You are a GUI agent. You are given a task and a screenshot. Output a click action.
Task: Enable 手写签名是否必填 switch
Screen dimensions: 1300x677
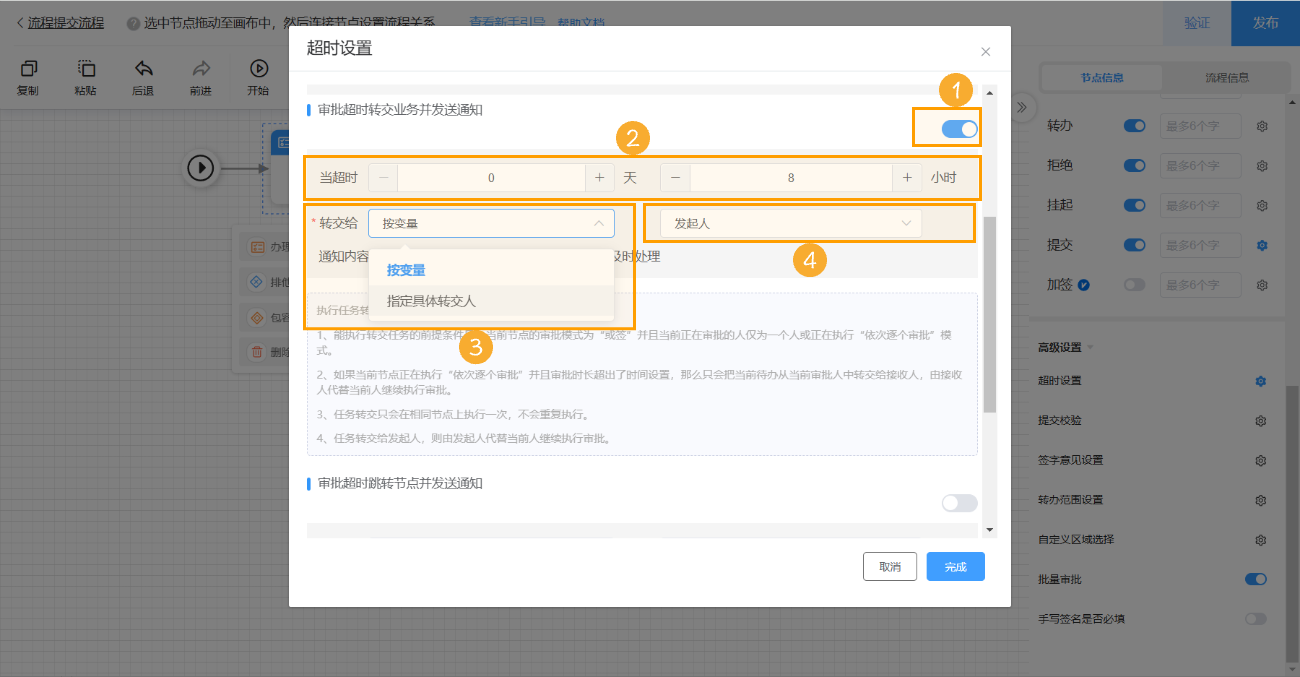1255,618
